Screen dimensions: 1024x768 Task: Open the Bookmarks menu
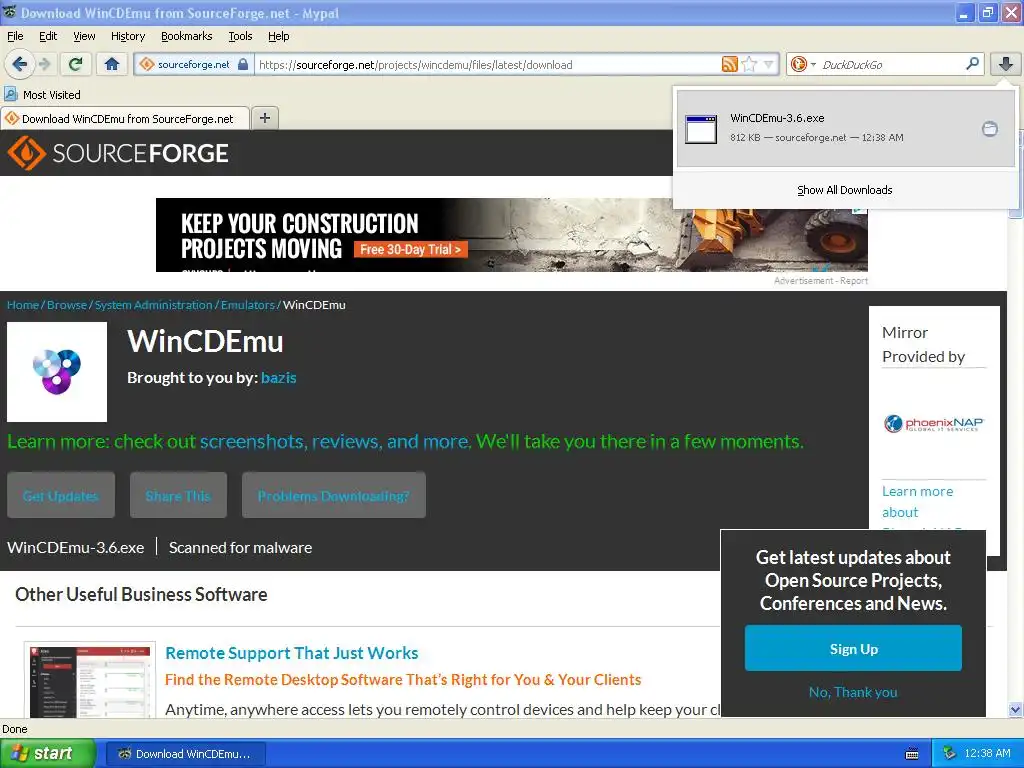186,36
